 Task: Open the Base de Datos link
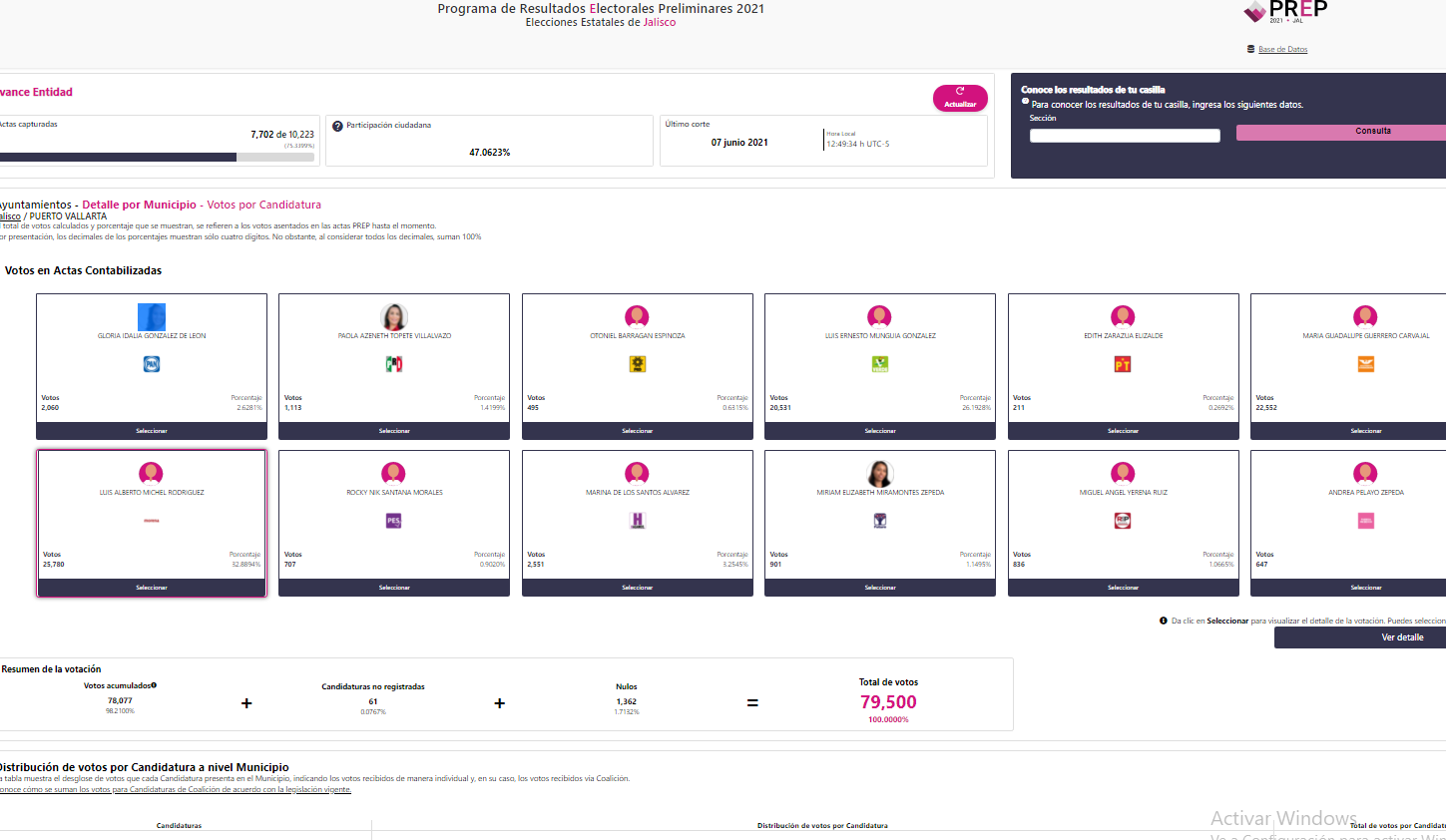point(1282,49)
